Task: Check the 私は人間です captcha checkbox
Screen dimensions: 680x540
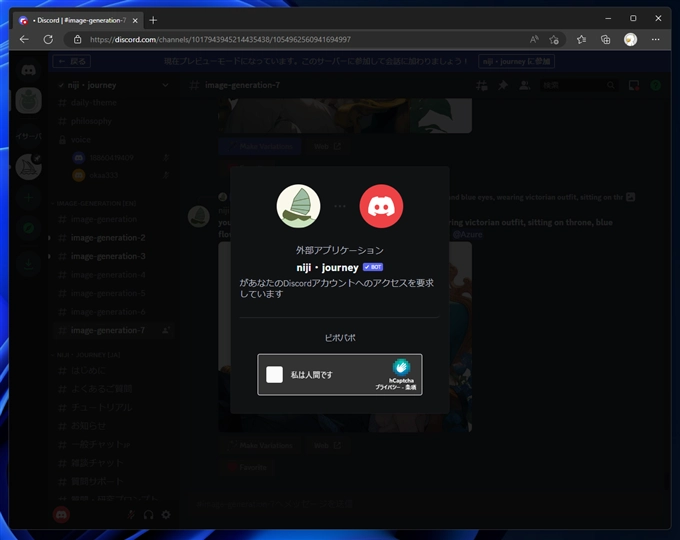Action: pyautogui.click(x=274, y=374)
